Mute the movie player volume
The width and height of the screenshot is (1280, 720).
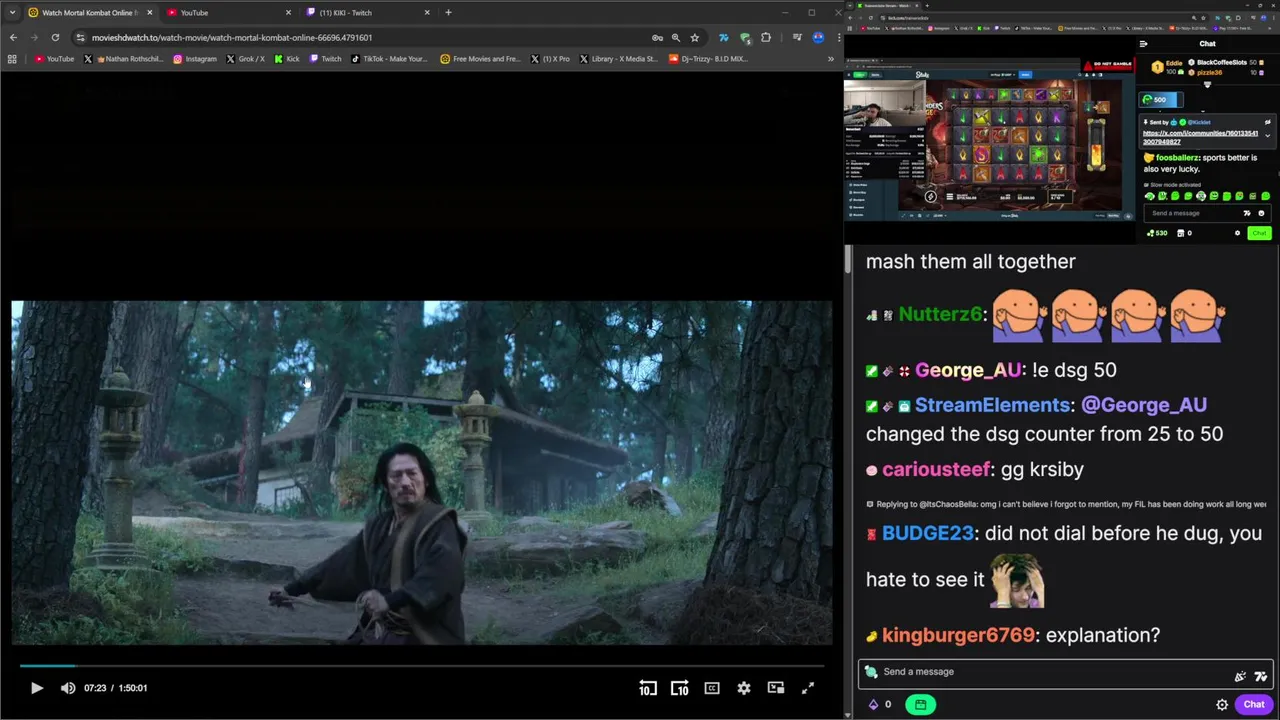pos(68,688)
